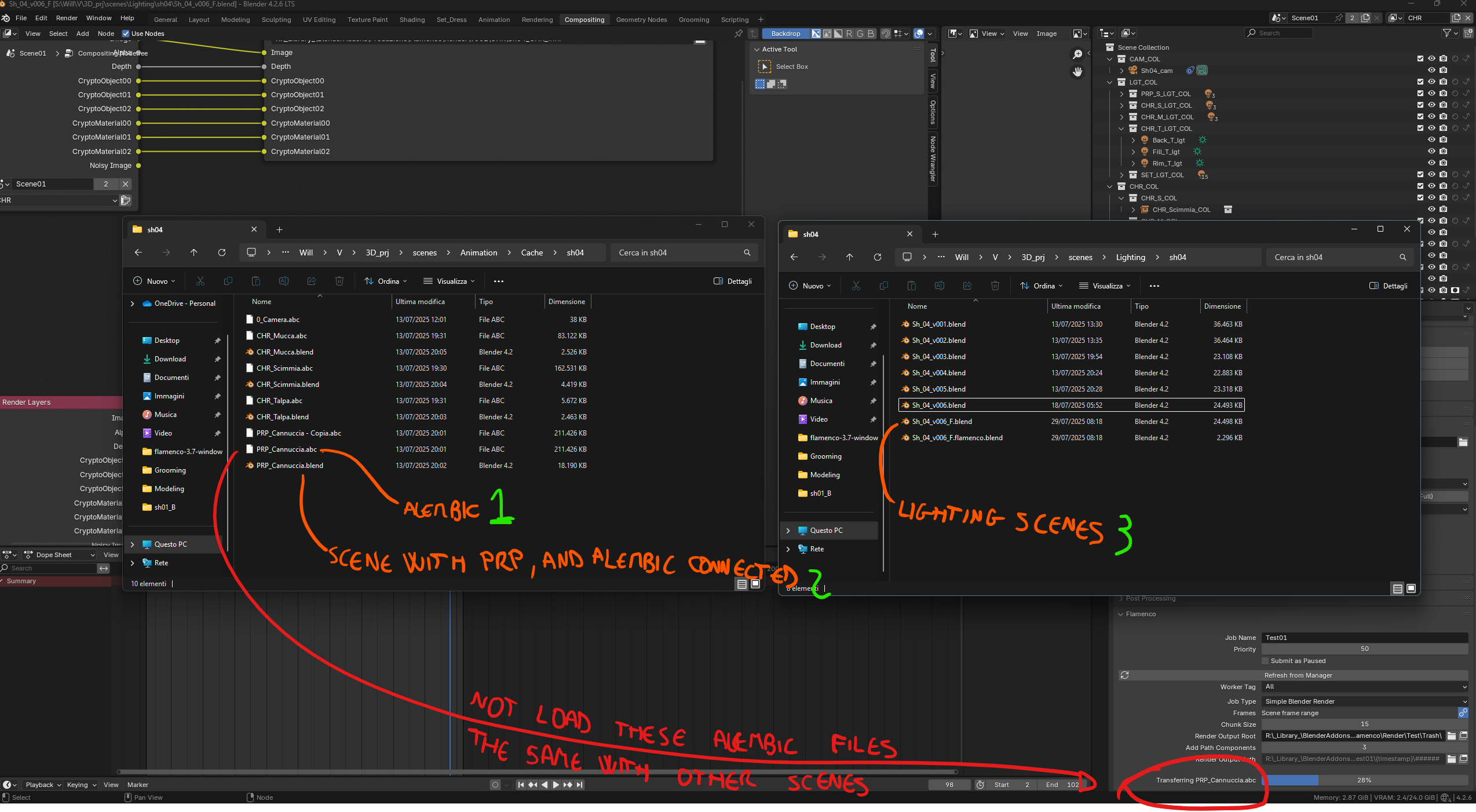The width and height of the screenshot is (1476, 812).
Task: Hide Fill_T_lgt with its eye icon
Action: 1431,151
